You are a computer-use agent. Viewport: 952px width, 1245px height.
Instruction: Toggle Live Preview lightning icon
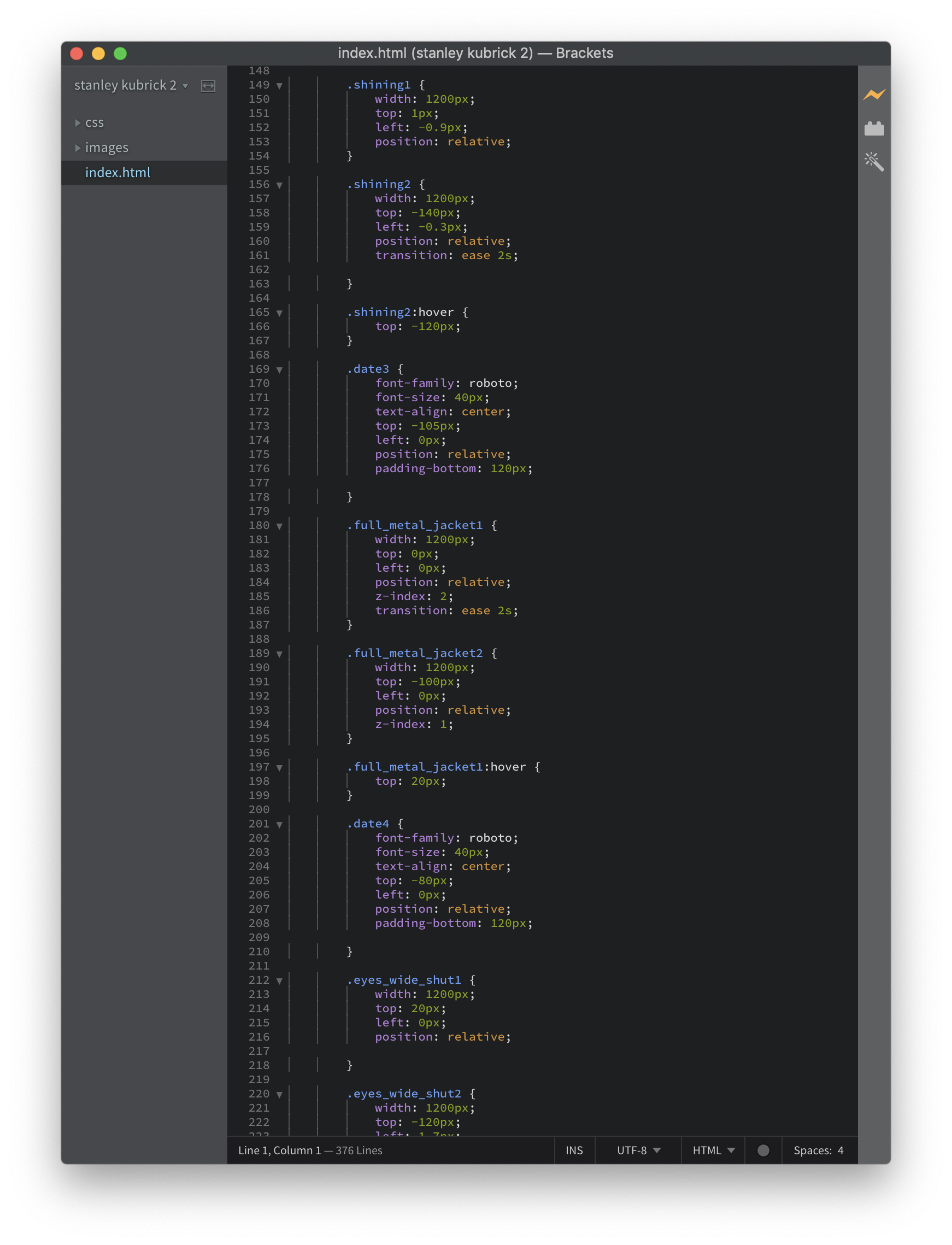[x=874, y=94]
